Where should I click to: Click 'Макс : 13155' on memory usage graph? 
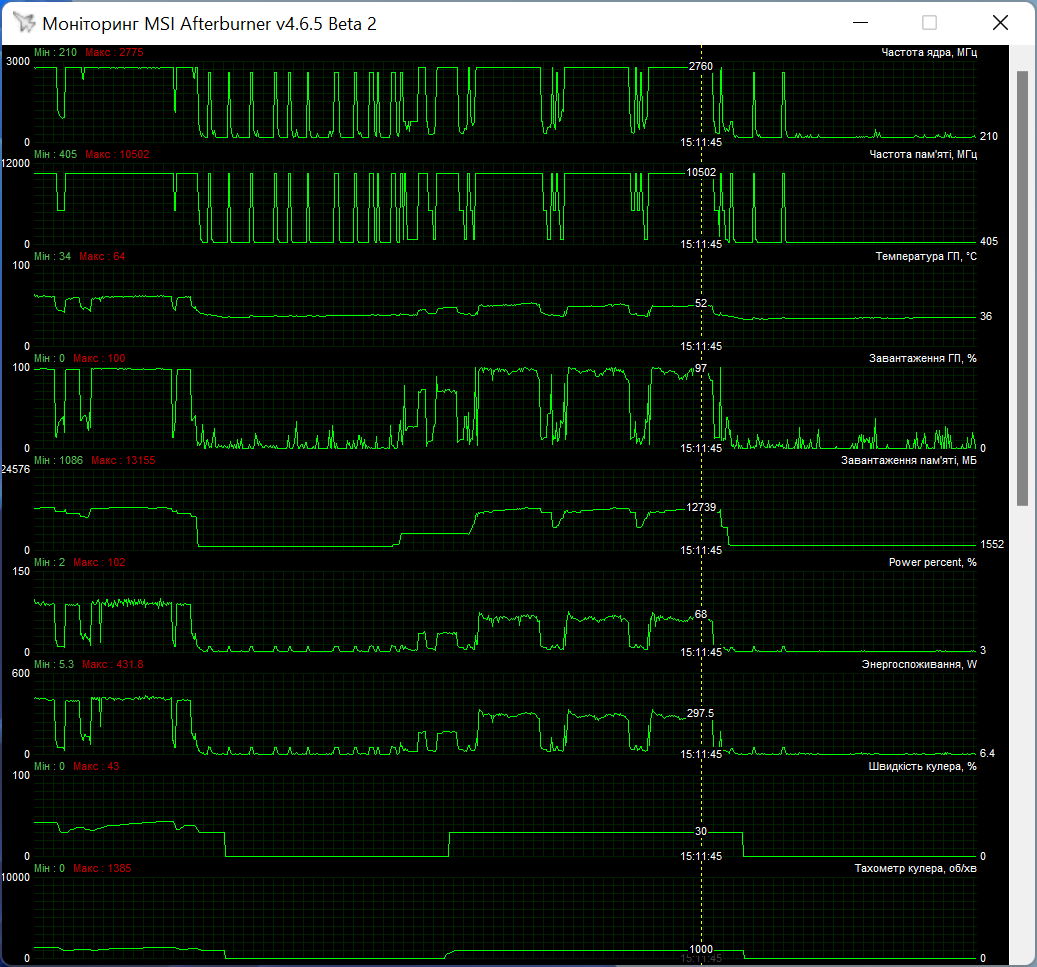click(123, 460)
